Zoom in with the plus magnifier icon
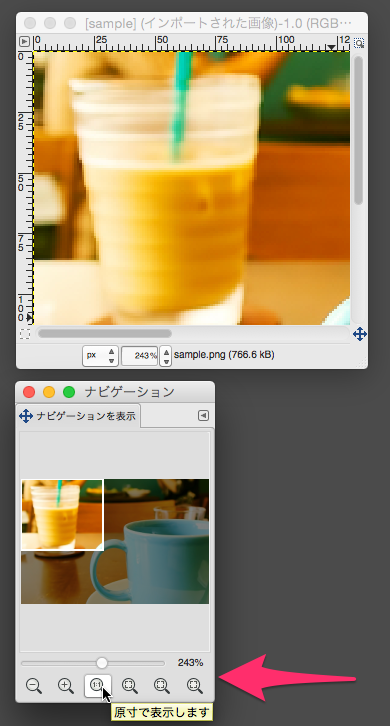 coord(66,686)
